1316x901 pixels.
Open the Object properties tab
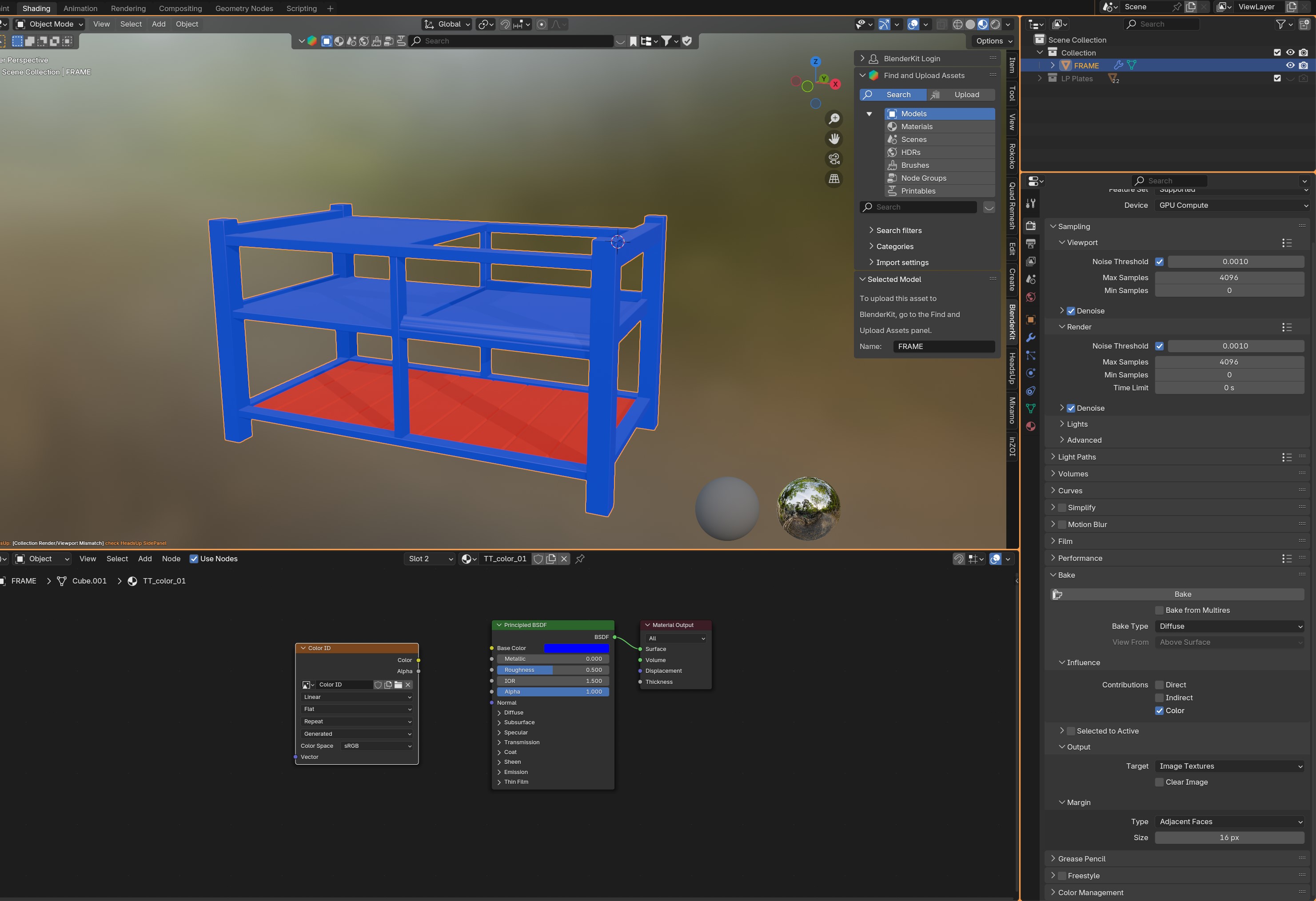[1031, 320]
